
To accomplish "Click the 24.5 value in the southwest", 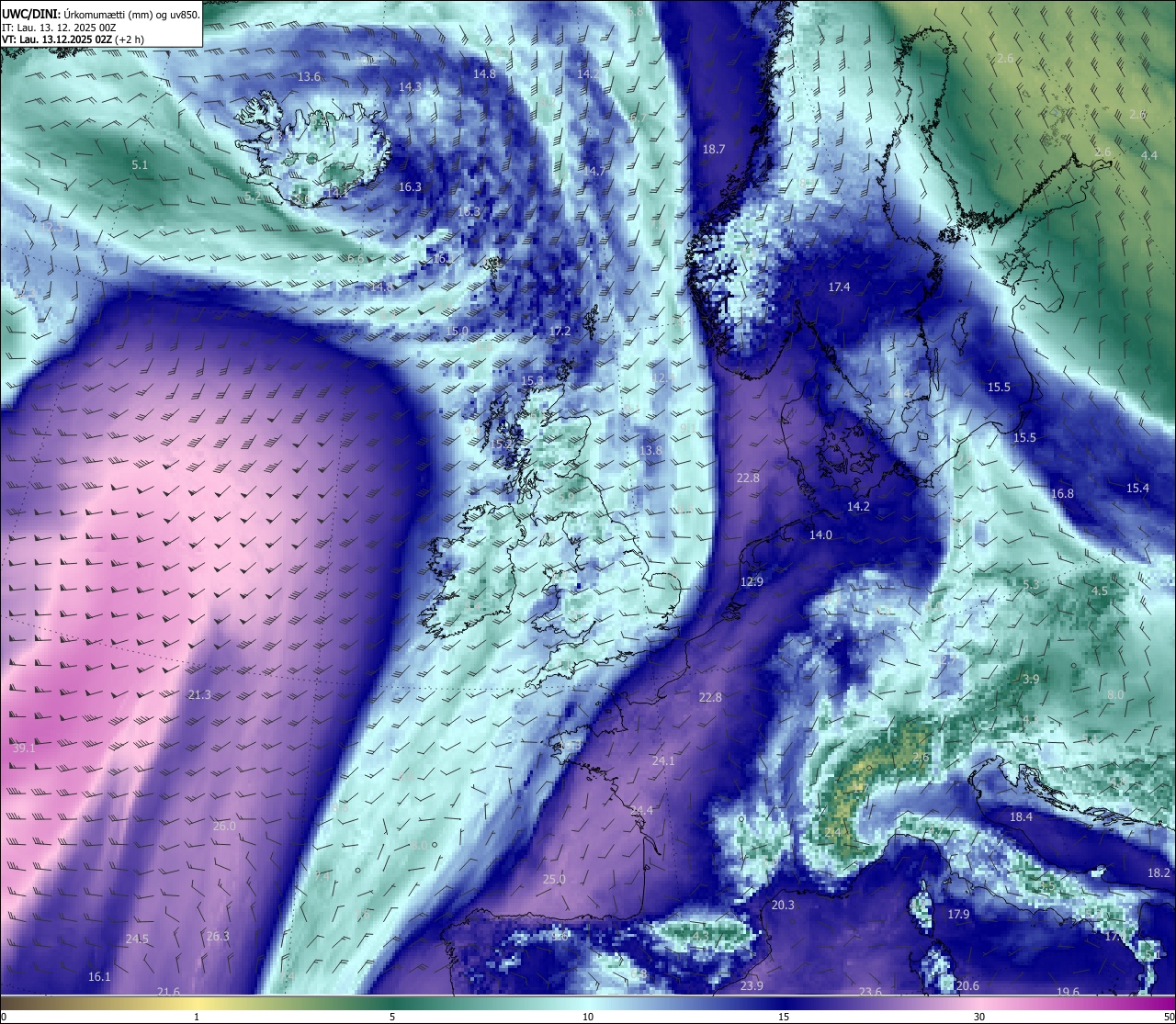I will click(137, 940).
